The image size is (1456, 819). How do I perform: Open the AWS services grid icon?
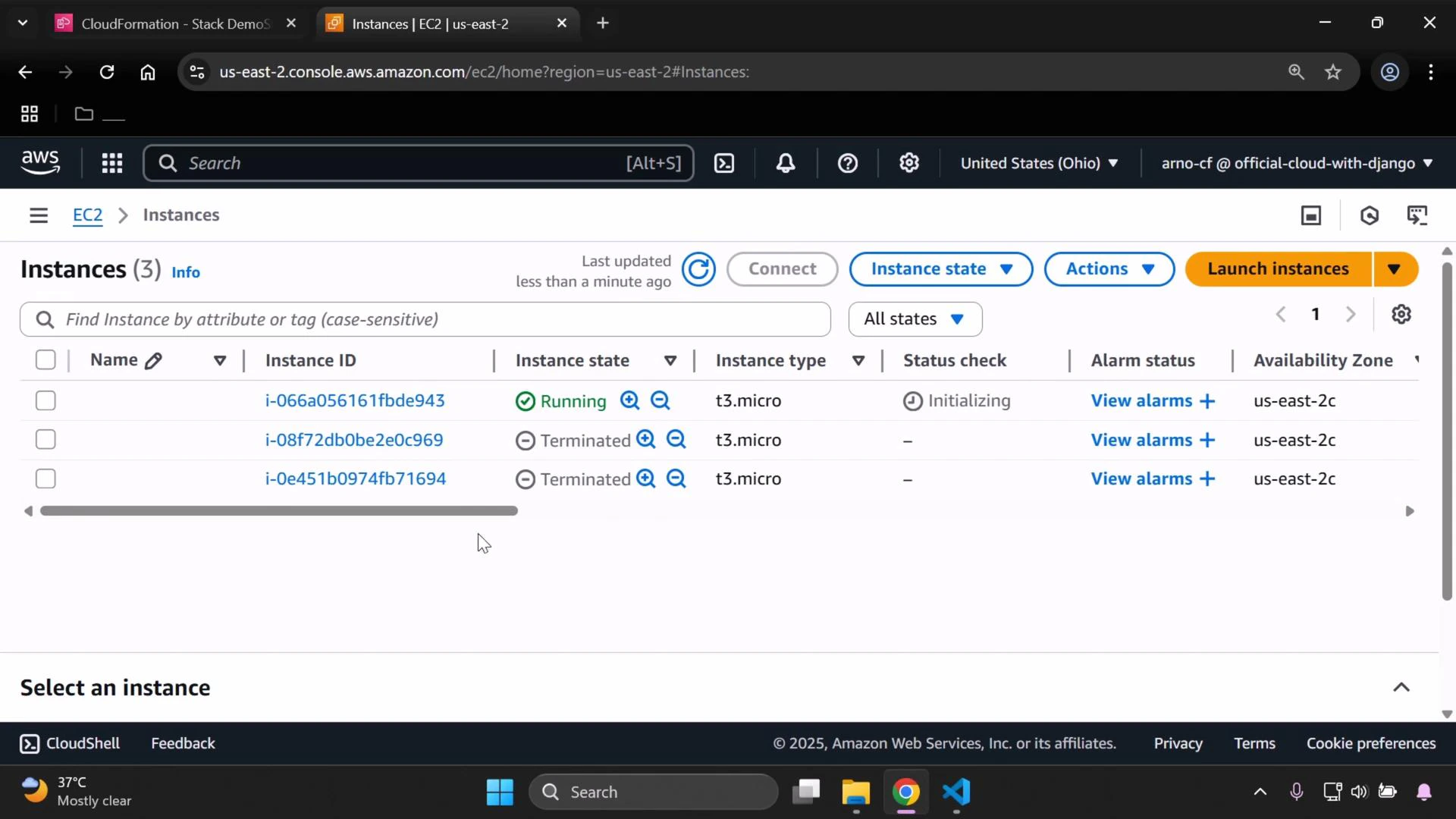click(111, 163)
